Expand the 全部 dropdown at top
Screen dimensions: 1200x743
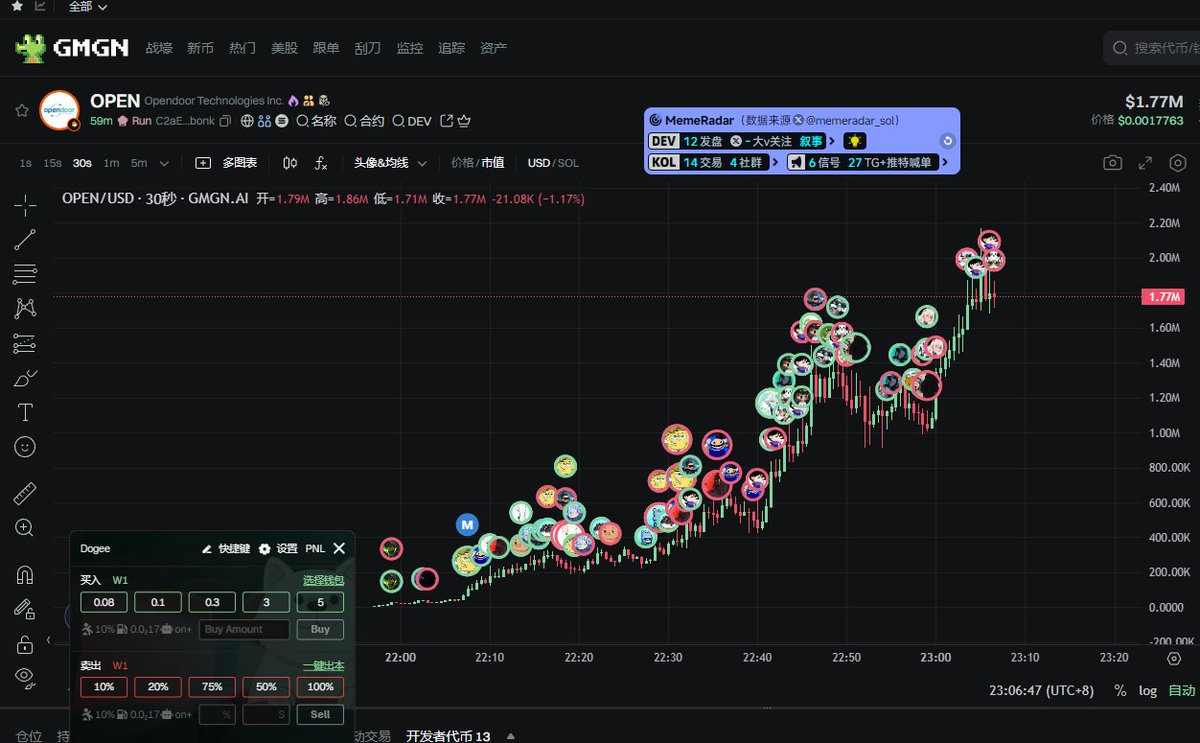(88, 6)
